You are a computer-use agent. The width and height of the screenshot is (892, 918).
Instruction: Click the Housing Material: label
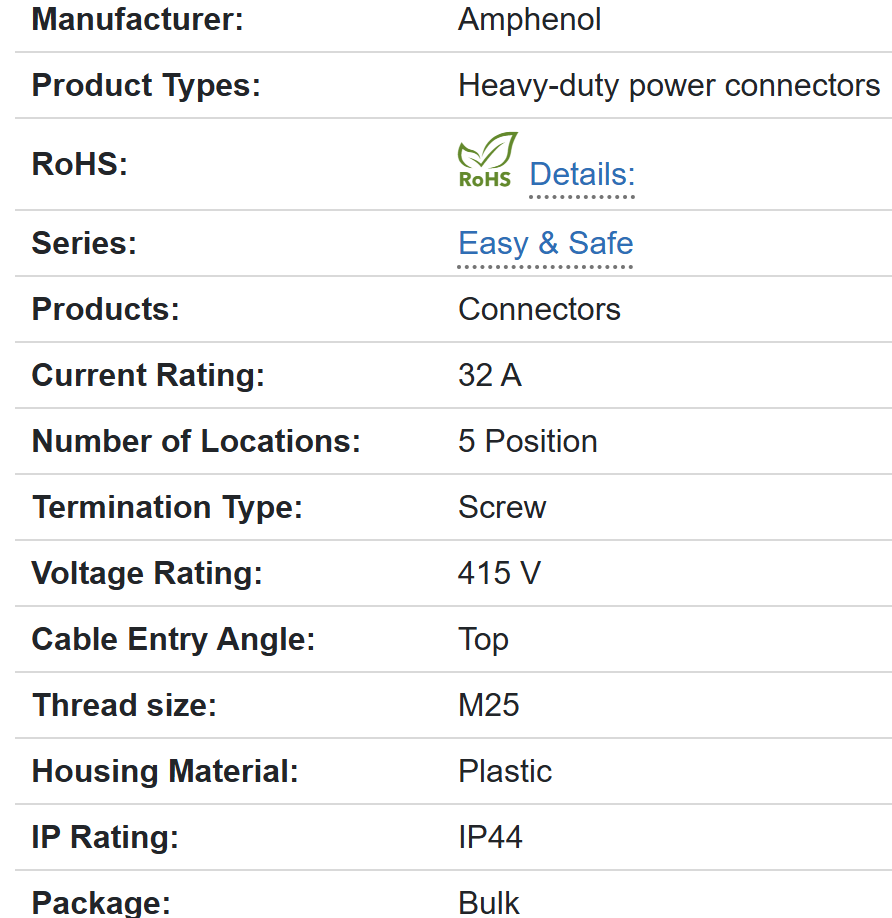(x=165, y=771)
